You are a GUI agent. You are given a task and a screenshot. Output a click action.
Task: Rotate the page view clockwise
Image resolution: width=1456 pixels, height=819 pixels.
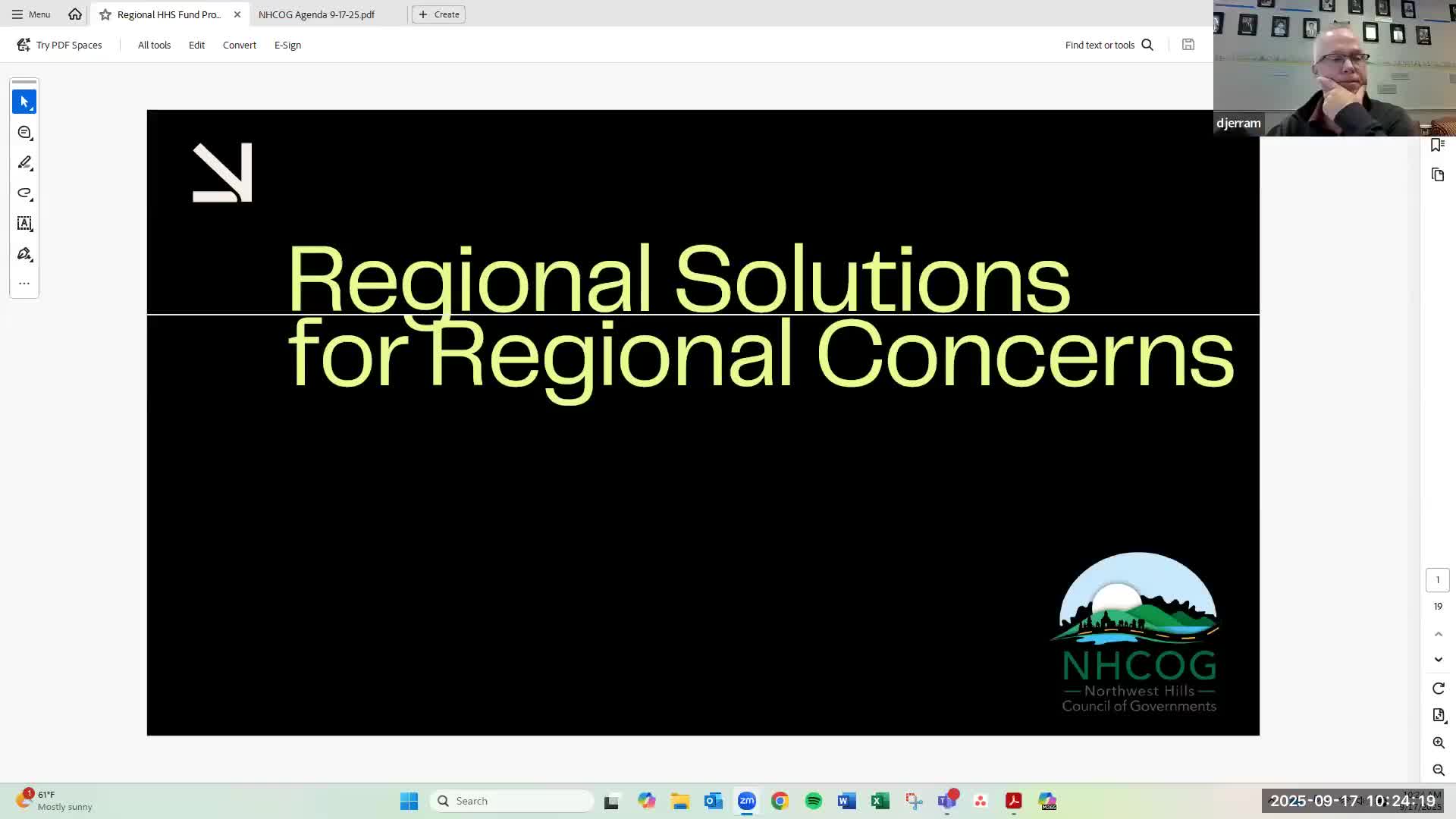click(x=1438, y=689)
